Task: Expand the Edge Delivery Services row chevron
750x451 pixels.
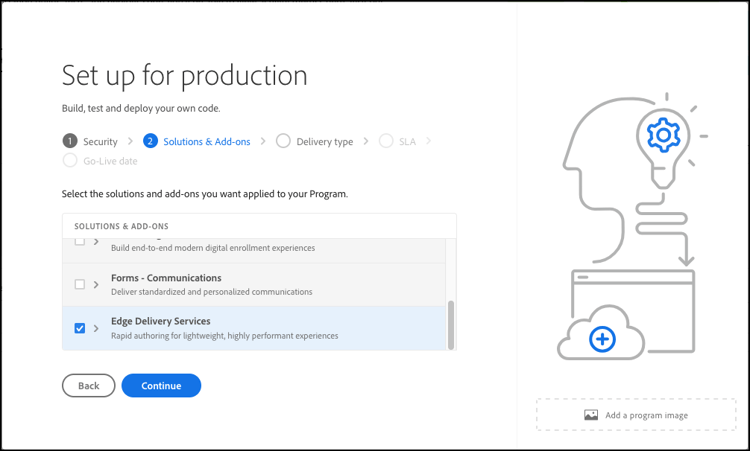Action: 96,328
